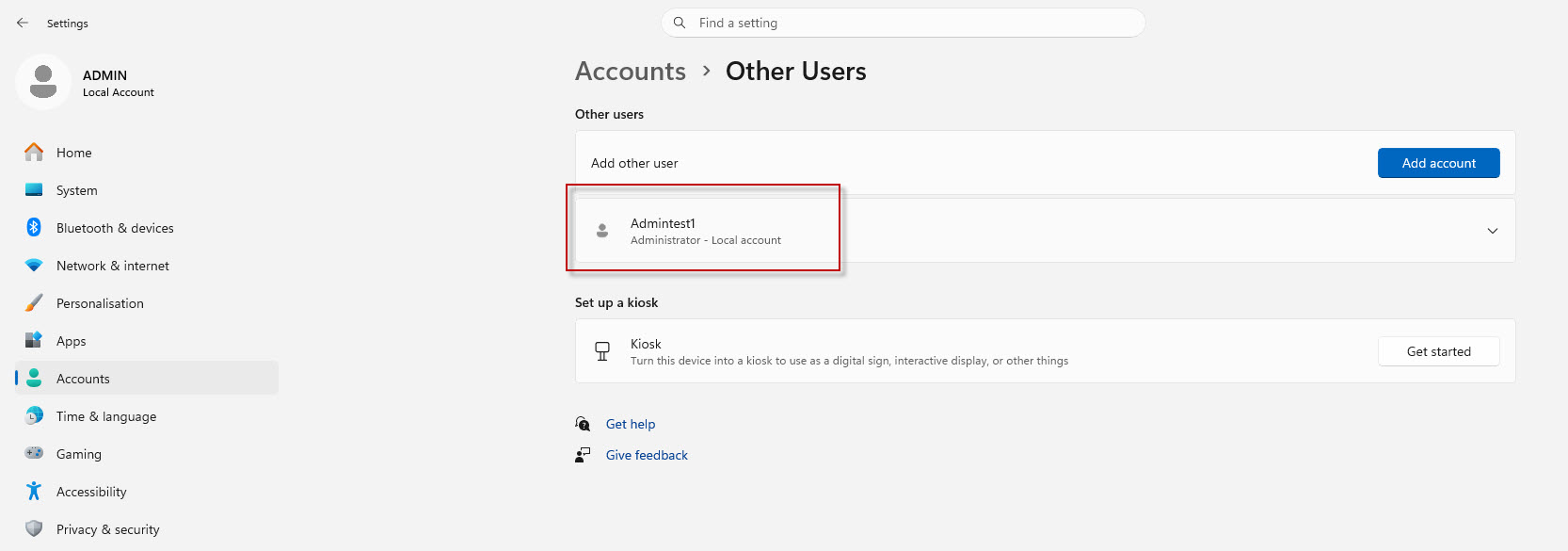Image resolution: width=1568 pixels, height=551 pixels.
Task: Go to Bluetooth & devices
Action: click(x=147, y=227)
